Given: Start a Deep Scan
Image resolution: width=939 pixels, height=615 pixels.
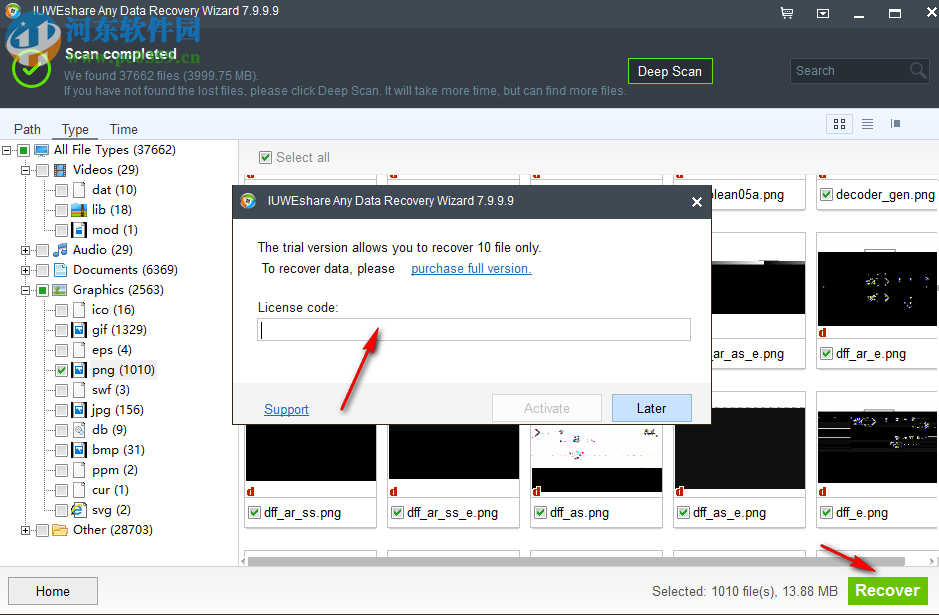Looking at the screenshot, I should pos(670,71).
